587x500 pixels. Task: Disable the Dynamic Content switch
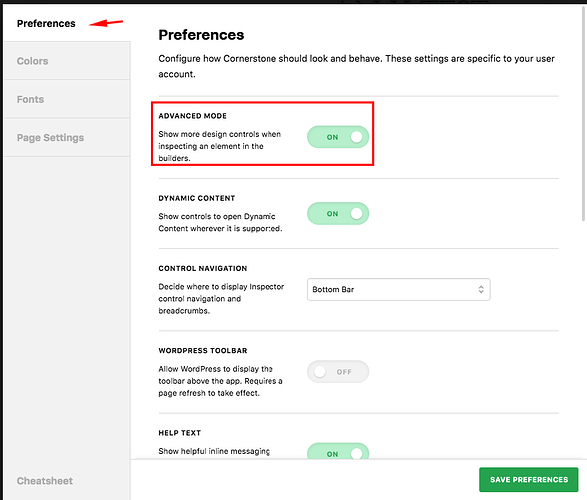pos(338,214)
